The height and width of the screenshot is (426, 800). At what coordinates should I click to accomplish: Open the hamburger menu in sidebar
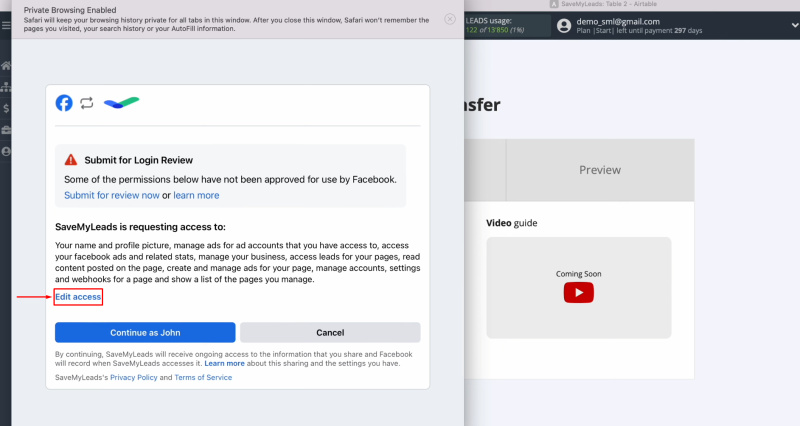click(x=6, y=27)
